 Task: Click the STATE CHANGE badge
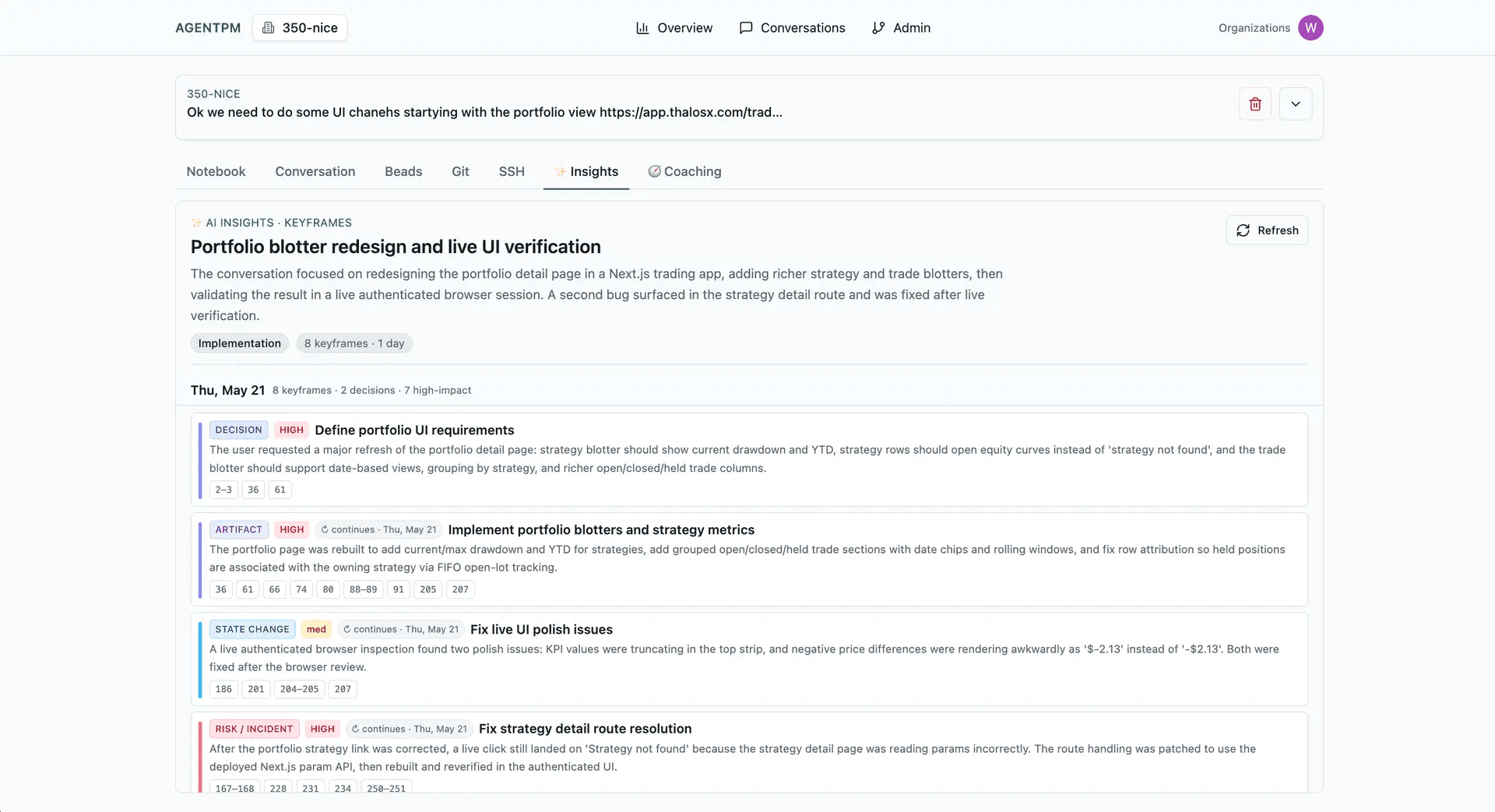[252, 629]
